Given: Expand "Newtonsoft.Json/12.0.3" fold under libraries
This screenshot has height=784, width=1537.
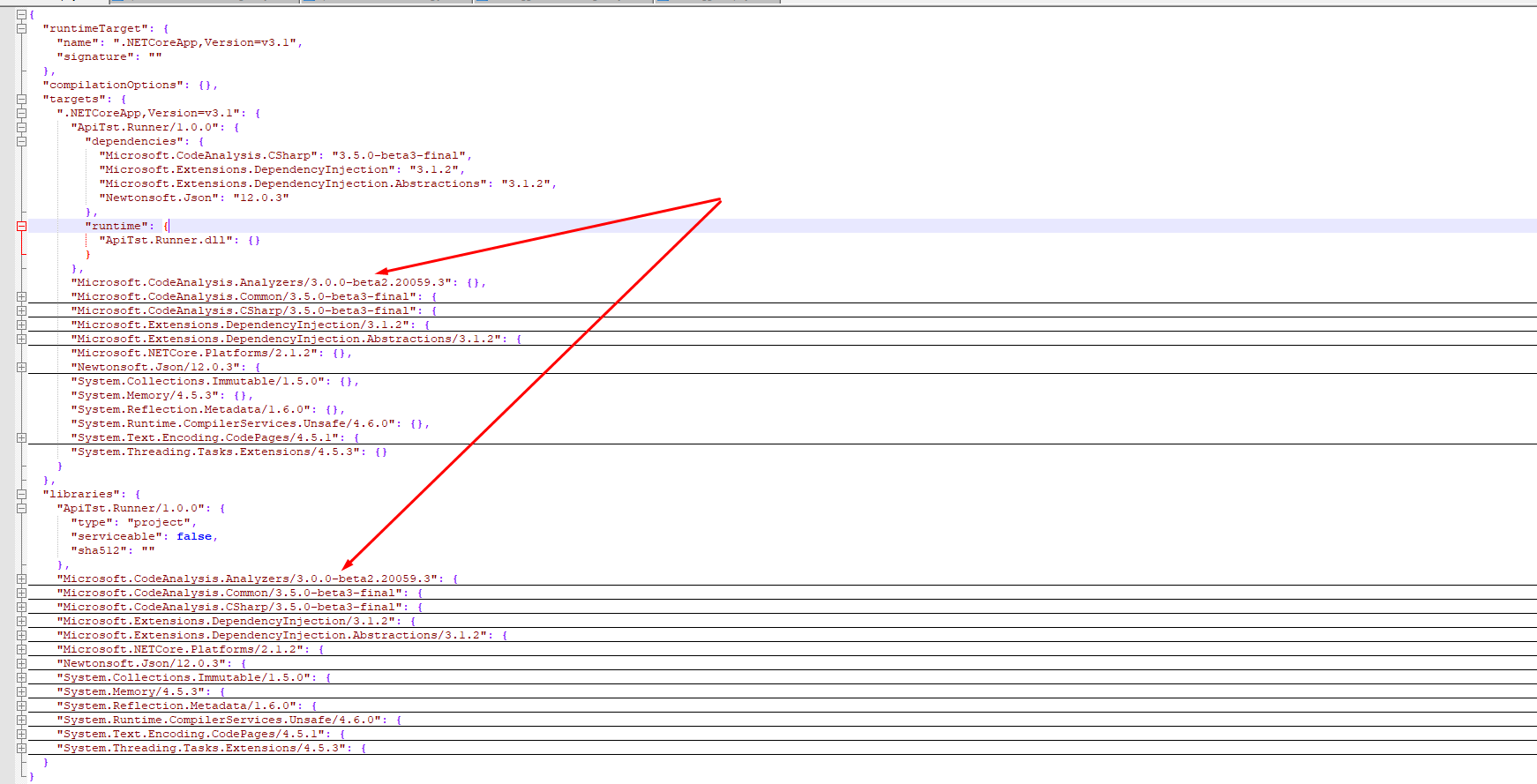Looking at the screenshot, I should point(21,663).
